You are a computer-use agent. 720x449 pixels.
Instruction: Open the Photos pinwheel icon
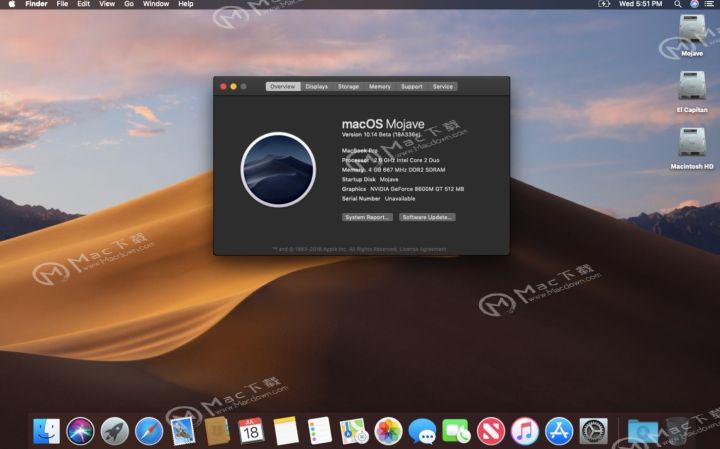click(388, 431)
